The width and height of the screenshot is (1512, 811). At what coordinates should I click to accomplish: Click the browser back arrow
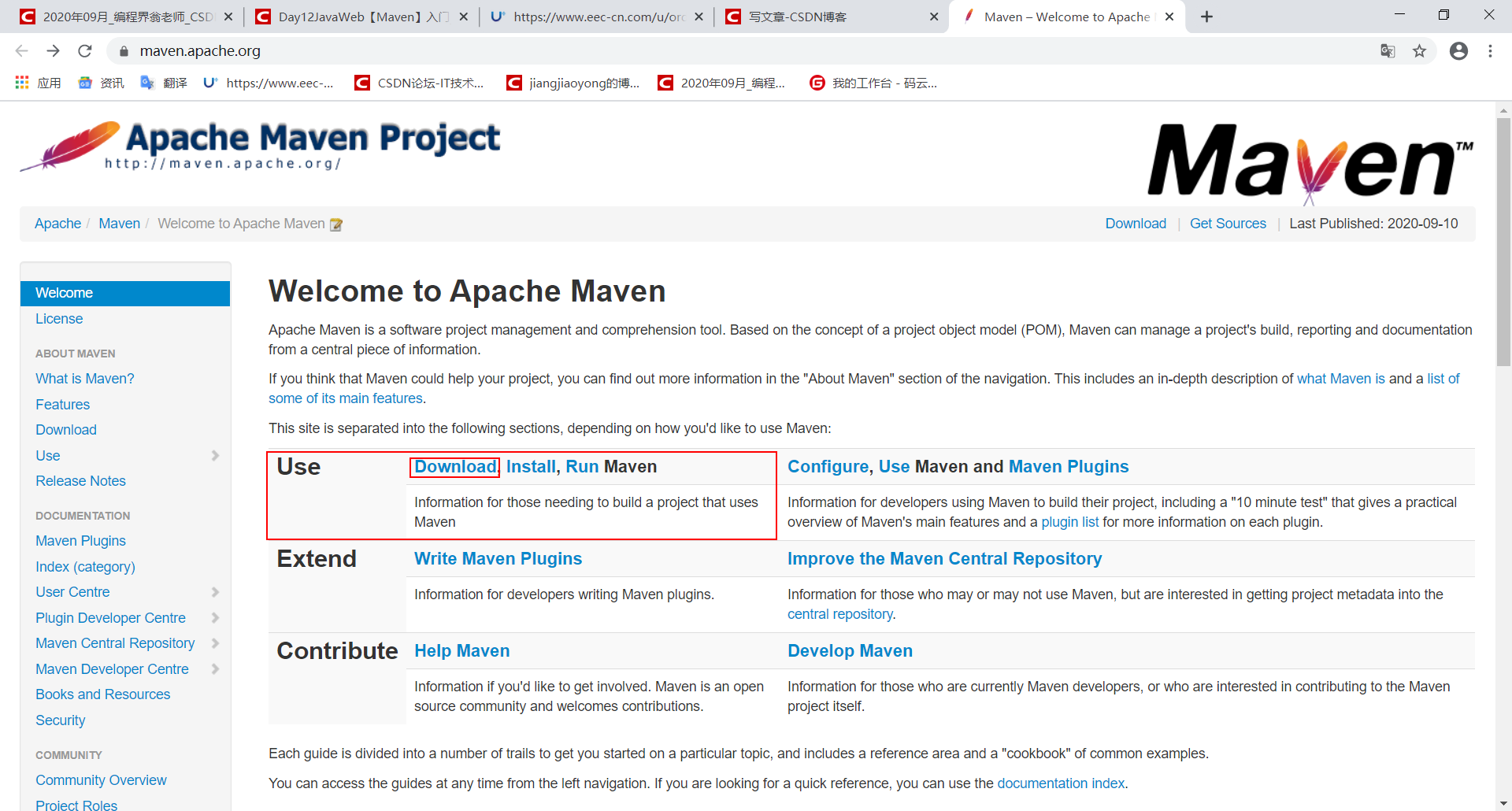21,51
